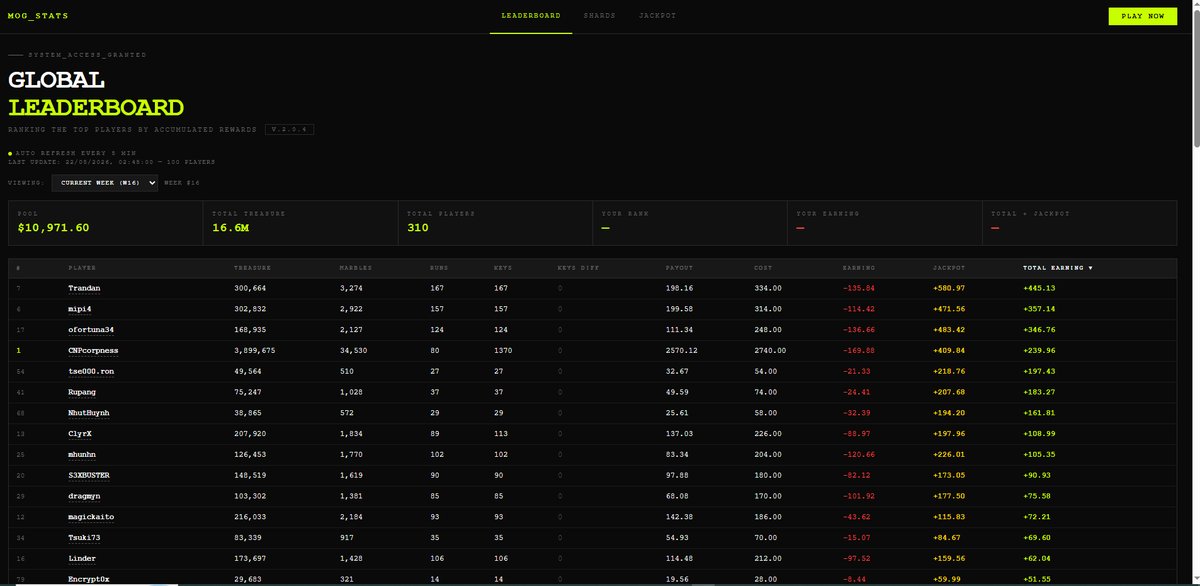Image resolution: width=1200 pixels, height=586 pixels.
Task: Open player dragmyn's profile link
Action: pyautogui.click(x=84, y=496)
